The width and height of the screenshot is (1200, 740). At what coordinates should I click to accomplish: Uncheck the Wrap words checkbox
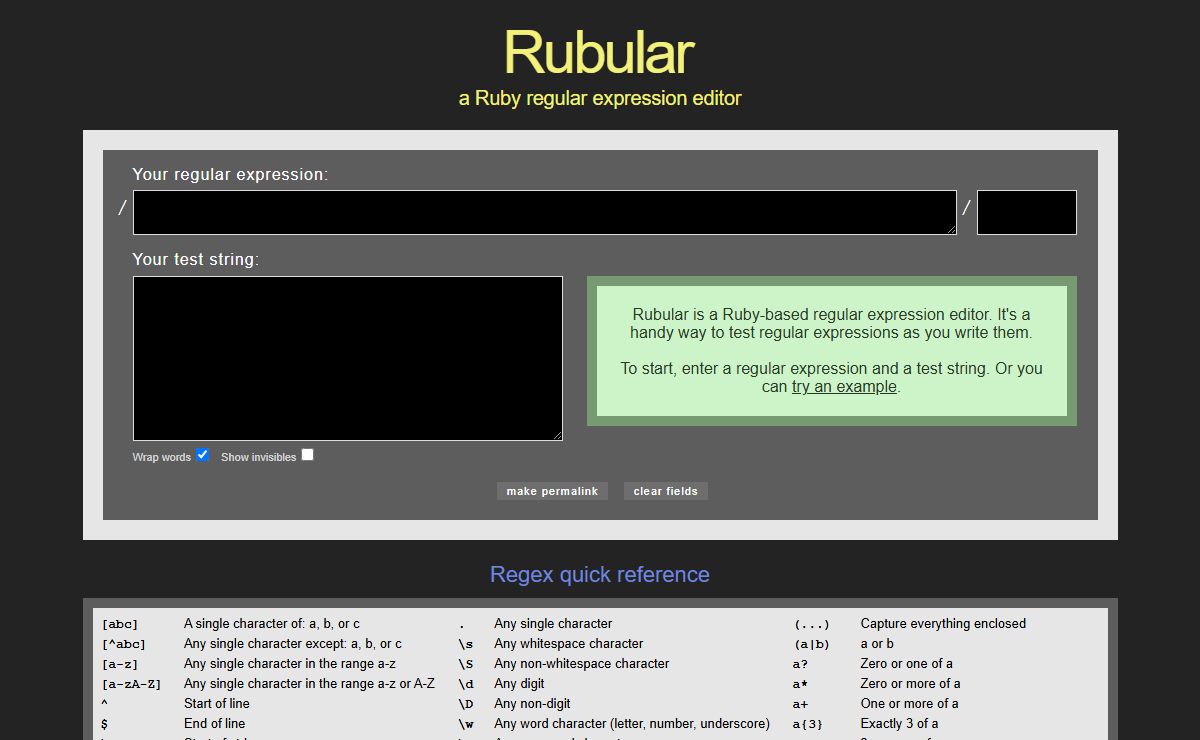tap(203, 454)
